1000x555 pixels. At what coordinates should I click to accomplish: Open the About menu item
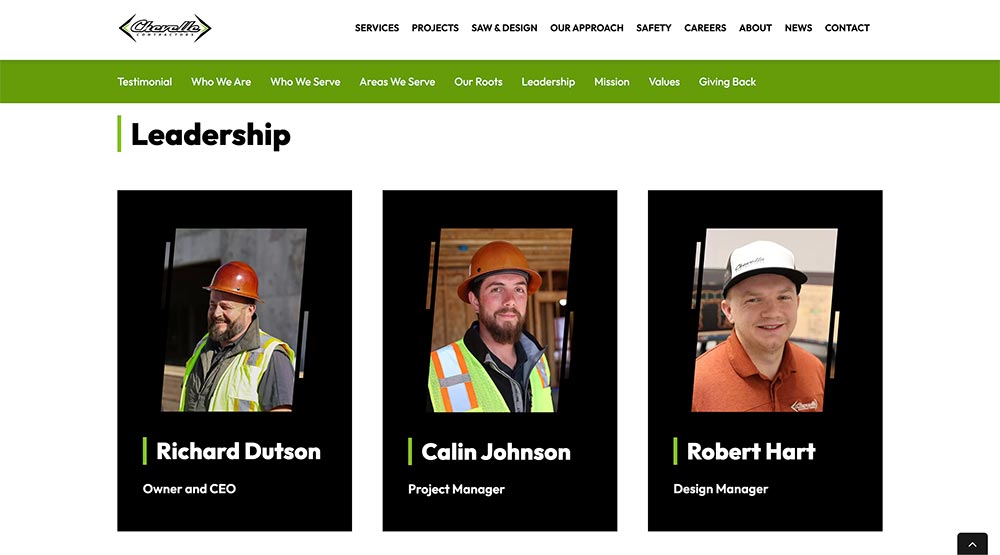(755, 28)
